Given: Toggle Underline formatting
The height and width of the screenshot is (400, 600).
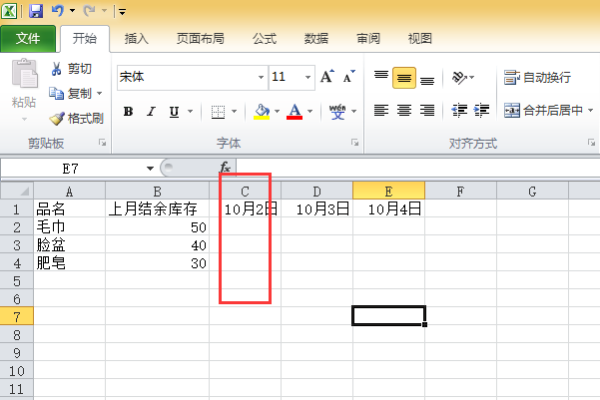Looking at the screenshot, I should [x=174, y=112].
